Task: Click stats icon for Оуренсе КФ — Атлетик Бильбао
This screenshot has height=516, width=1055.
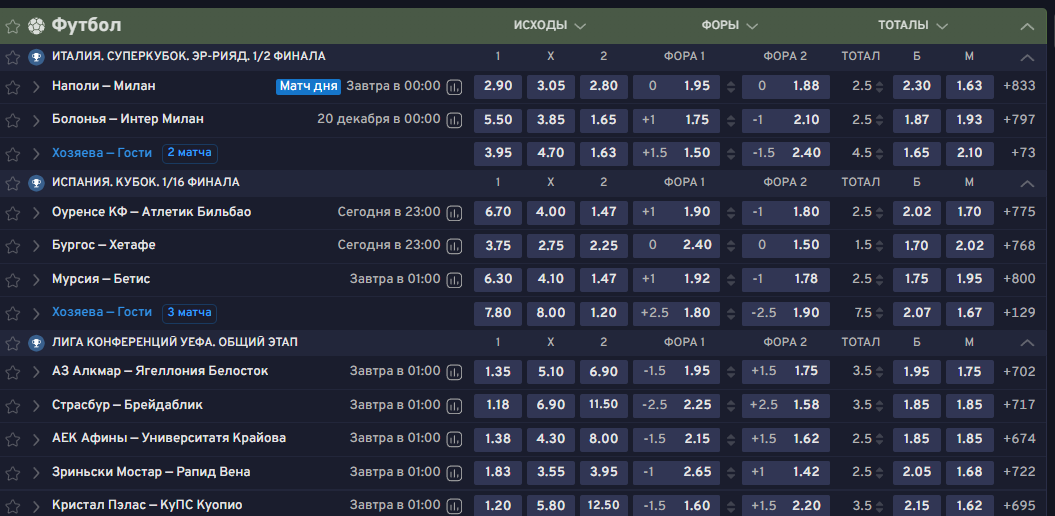Action: [x=455, y=213]
